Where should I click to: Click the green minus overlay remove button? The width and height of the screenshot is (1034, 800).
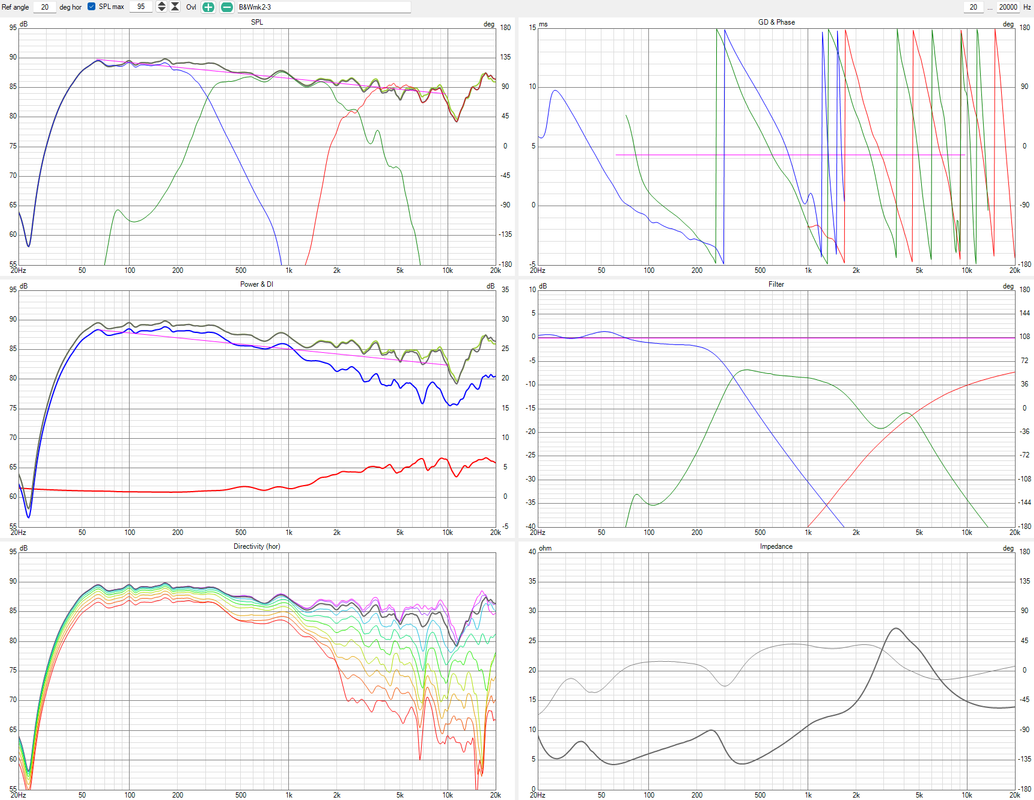click(226, 7)
